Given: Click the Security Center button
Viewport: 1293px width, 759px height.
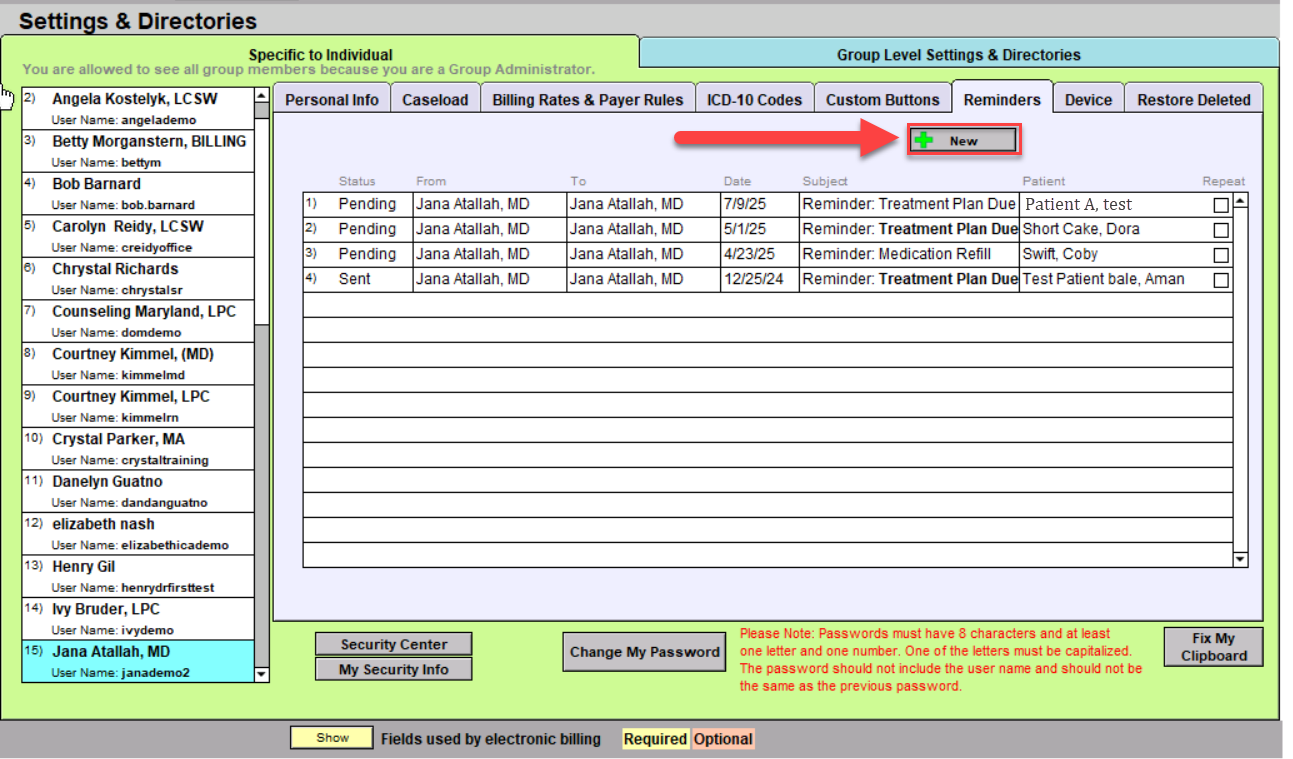Looking at the screenshot, I should (393, 645).
